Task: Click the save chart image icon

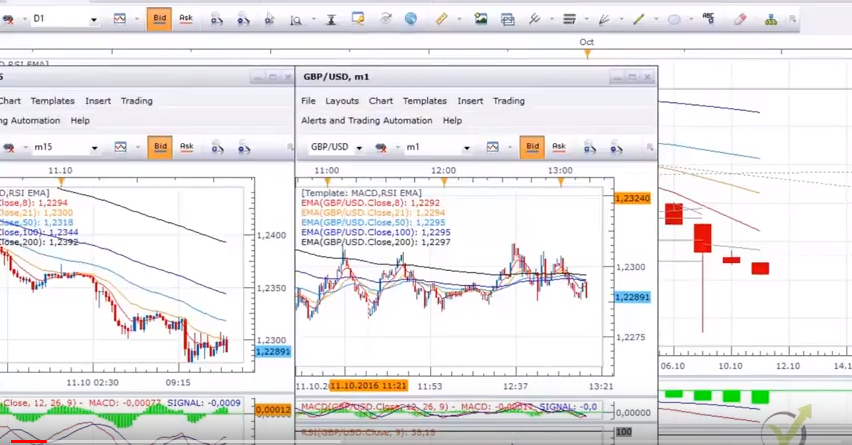Action: click(x=481, y=19)
